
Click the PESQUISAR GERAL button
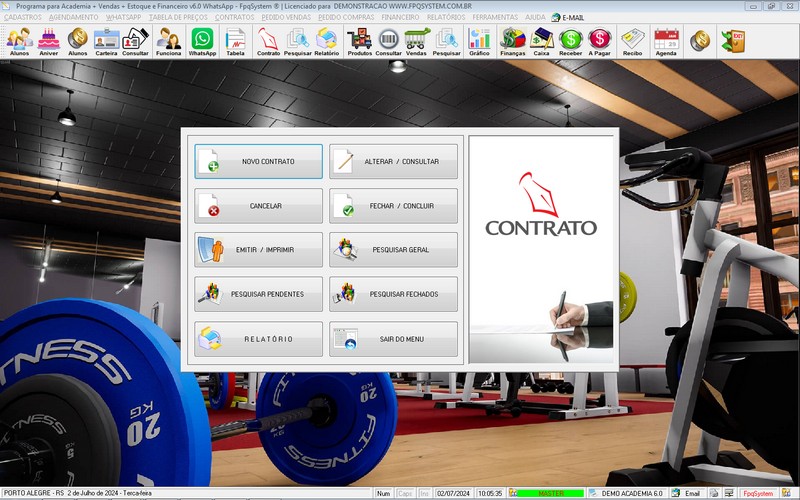click(393, 249)
